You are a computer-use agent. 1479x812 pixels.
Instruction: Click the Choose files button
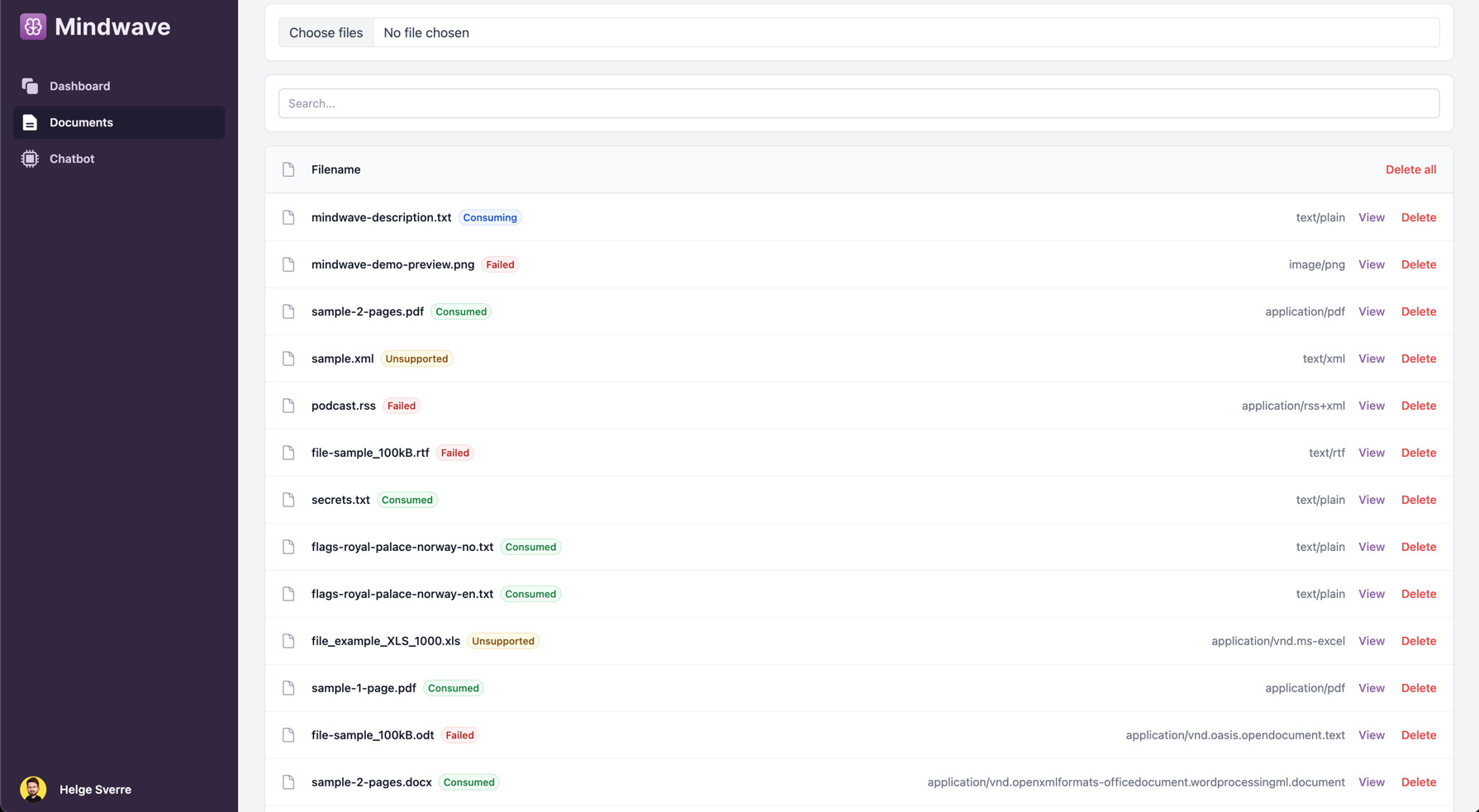[x=326, y=33]
